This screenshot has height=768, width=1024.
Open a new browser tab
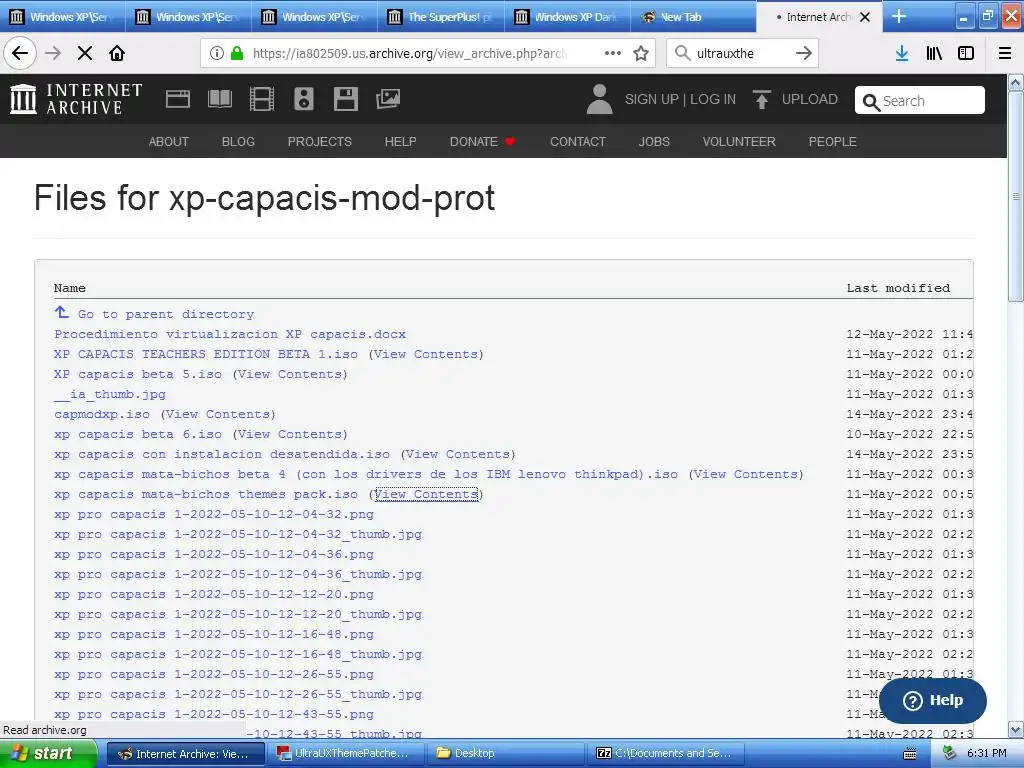(x=899, y=16)
